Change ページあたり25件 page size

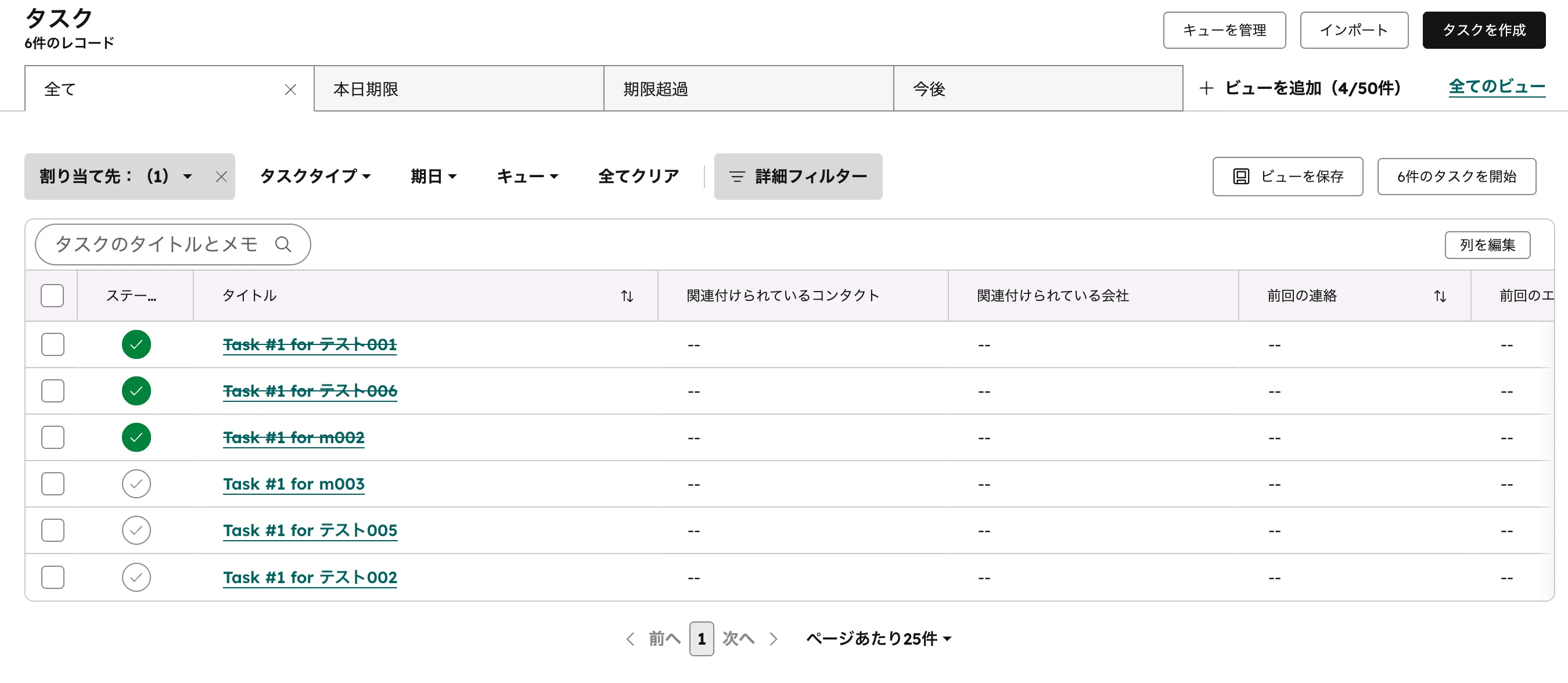(x=878, y=638)
